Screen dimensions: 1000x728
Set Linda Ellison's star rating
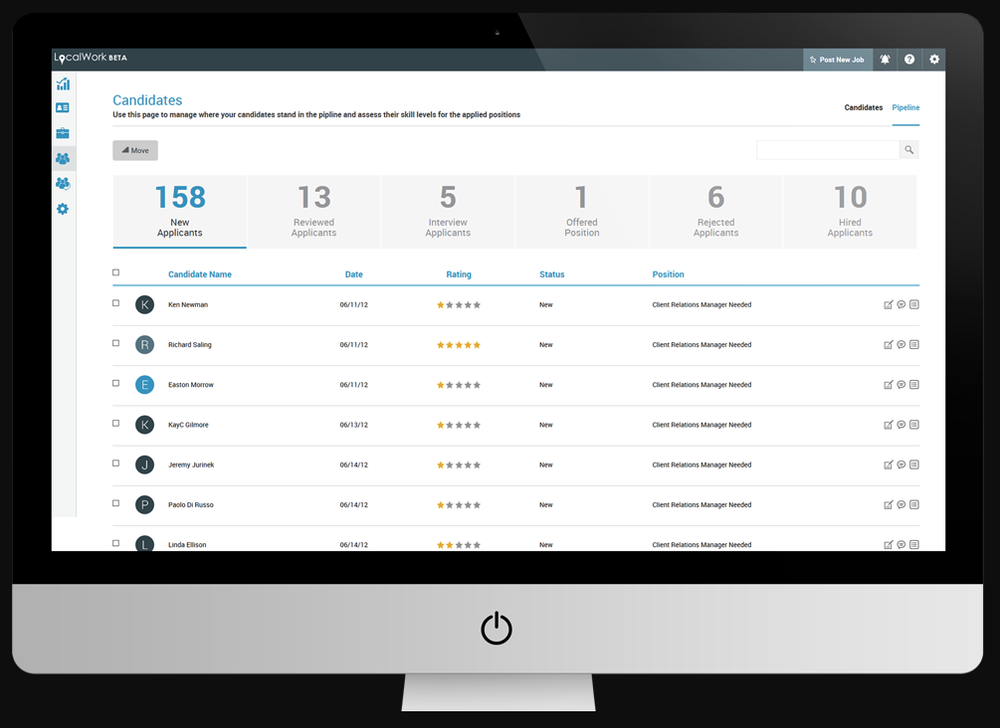459,545
